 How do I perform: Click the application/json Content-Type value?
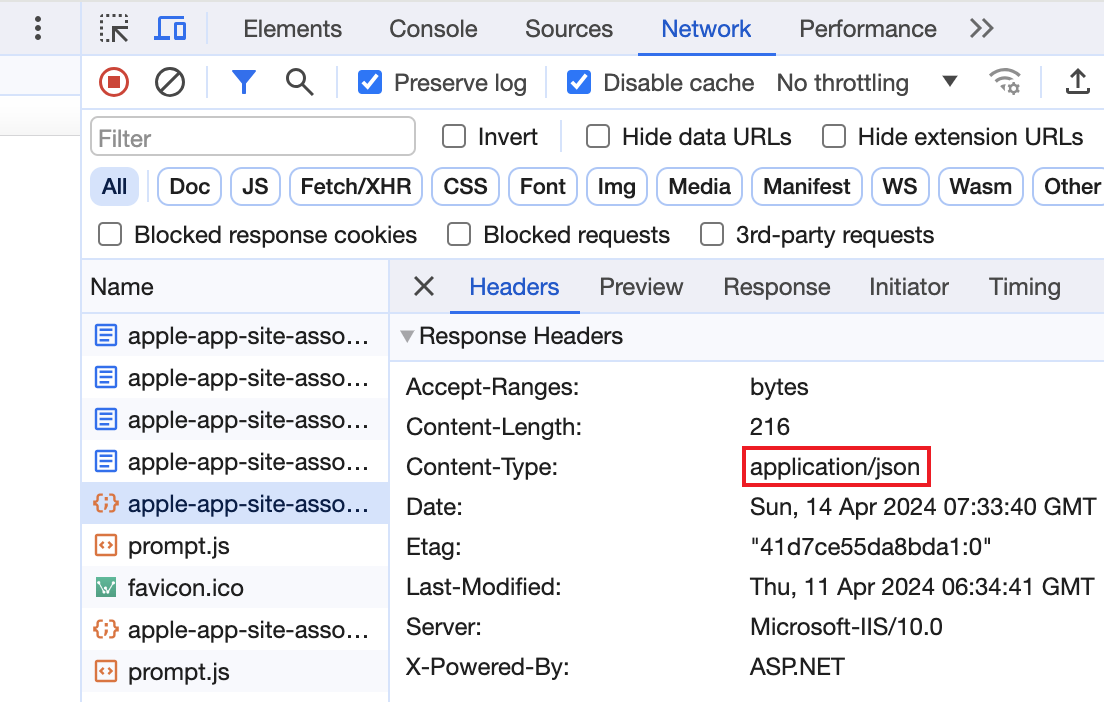(835, 467)
